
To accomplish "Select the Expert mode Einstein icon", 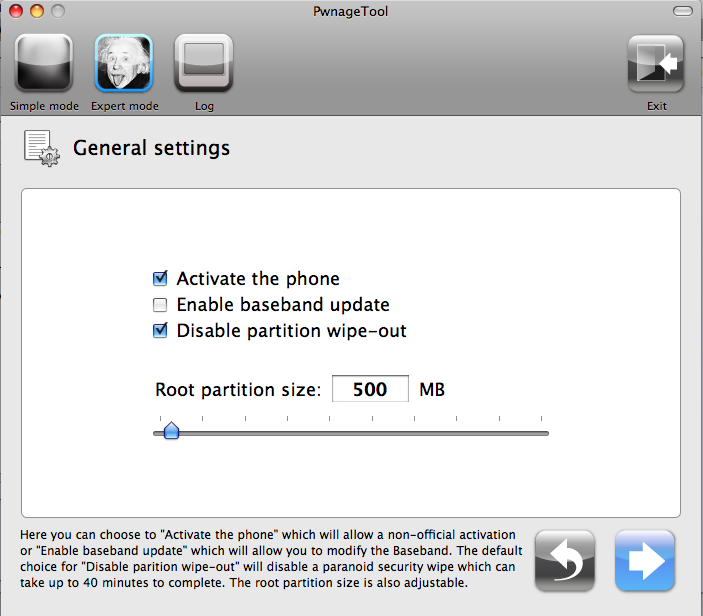I will click(124, 64).
